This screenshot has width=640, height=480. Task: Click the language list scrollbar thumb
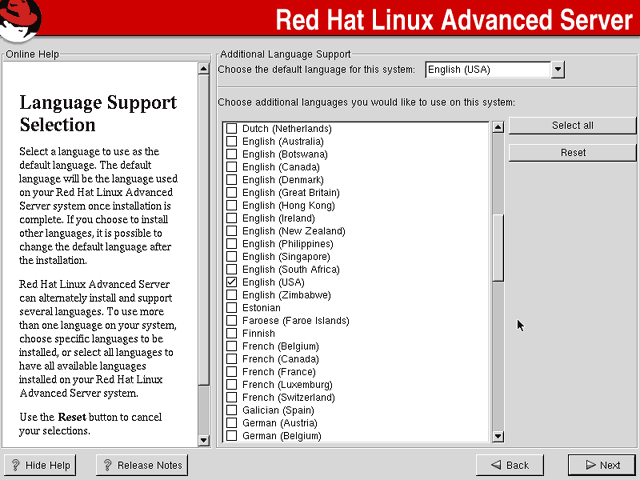coord(498,247)
